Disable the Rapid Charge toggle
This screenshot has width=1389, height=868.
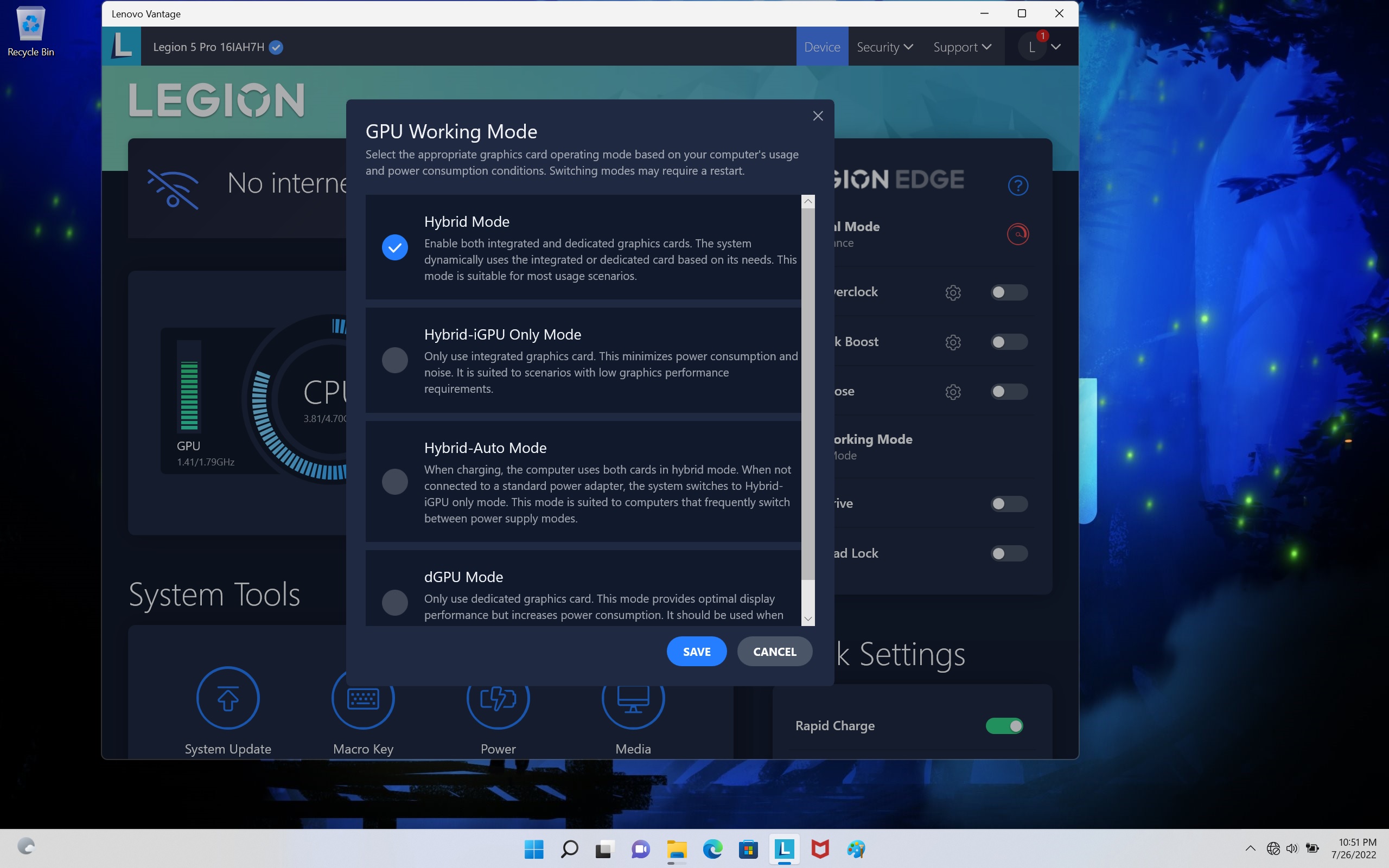tap(1004, 726)
